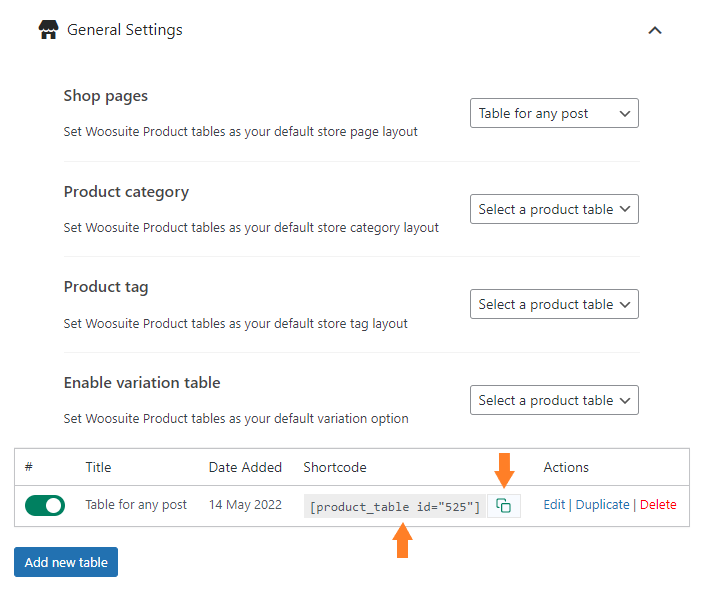The width and height of the screenshot is (713, 590).
Task: Open the Enable variation table dropdown
Action: (x=554, y=400)
